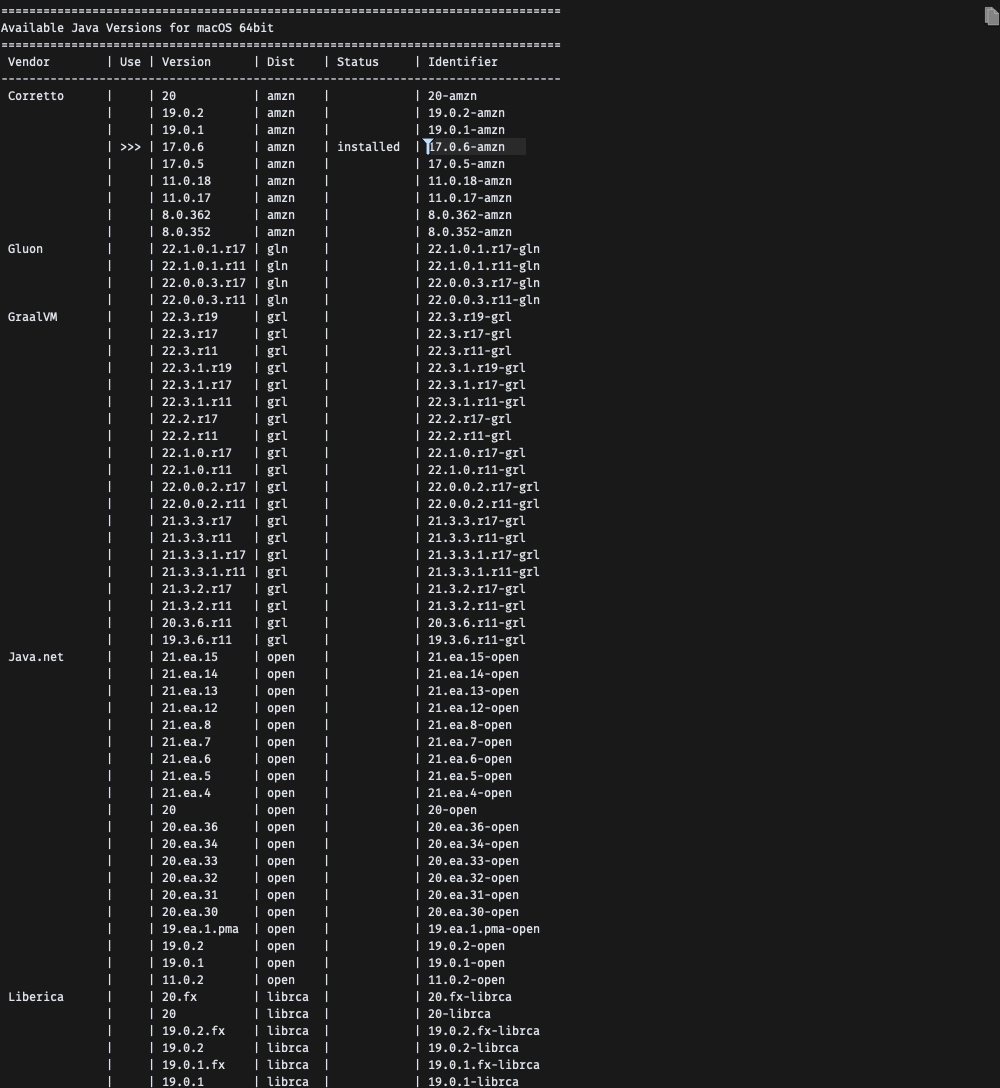Click identifier 20.ea.33-open
The height and width of the screenshot is (1088, 1000).
click(x=473, y=860)
